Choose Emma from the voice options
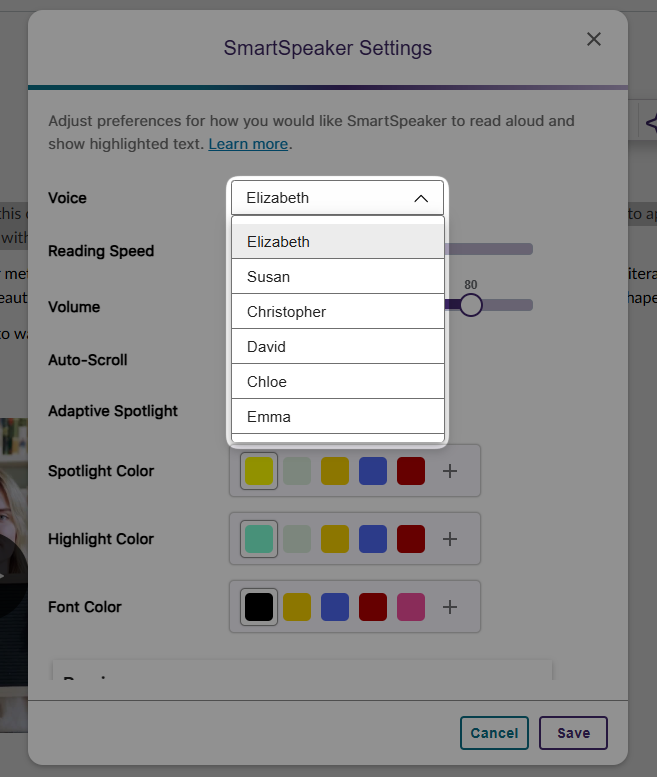This screenshot has width=657, height=777. [x=337, y=417]
